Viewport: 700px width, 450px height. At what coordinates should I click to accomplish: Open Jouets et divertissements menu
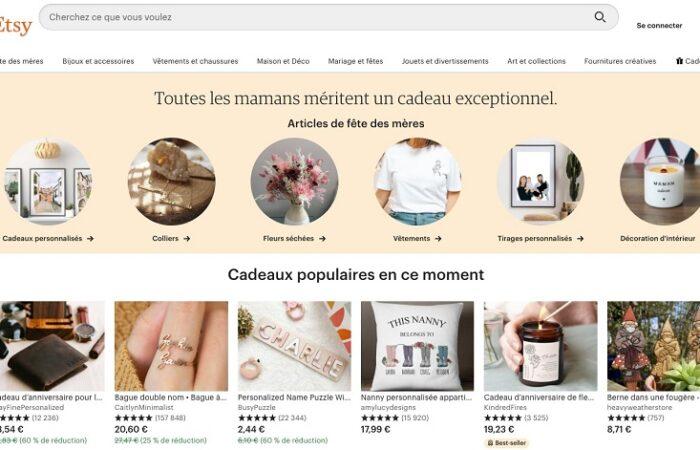point(445,61)
